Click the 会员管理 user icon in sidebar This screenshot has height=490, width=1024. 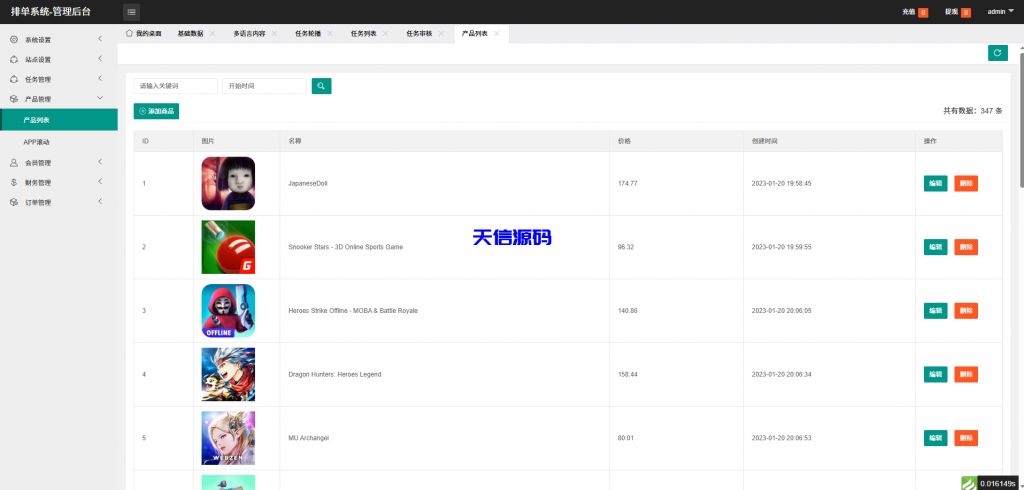[x=13, y=163]
